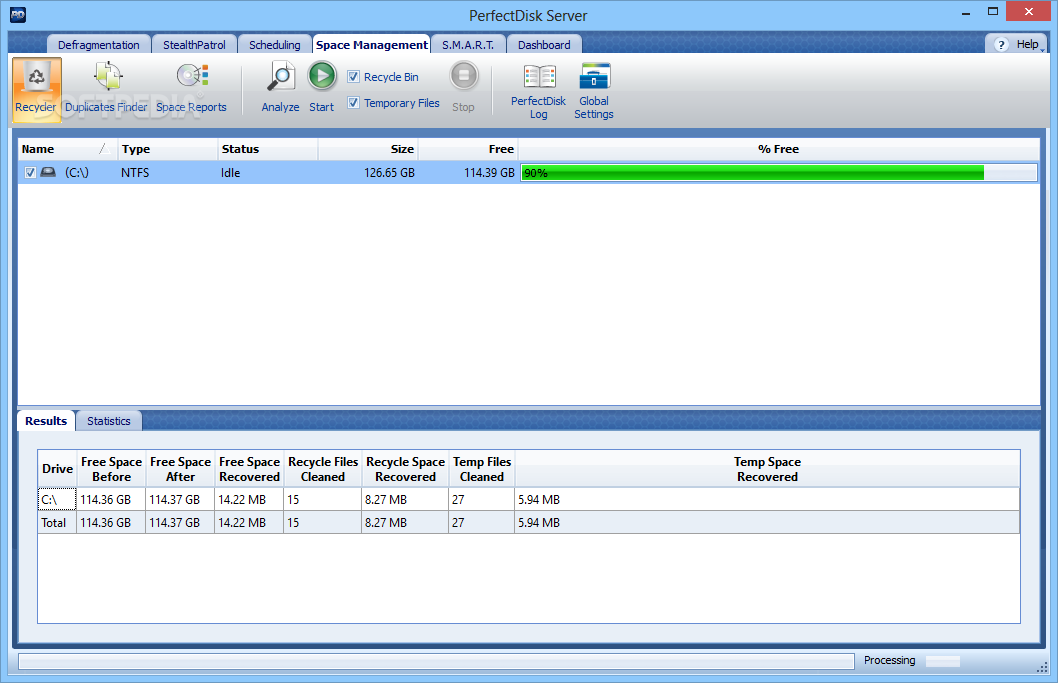This screenshot has height=683, width=1058.
Task: Switch to the Dashboard tab
Action: click(x=544, y=45)
